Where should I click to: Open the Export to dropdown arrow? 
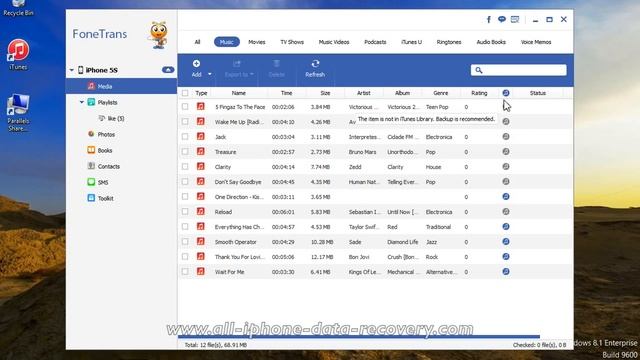click(252, 74)
